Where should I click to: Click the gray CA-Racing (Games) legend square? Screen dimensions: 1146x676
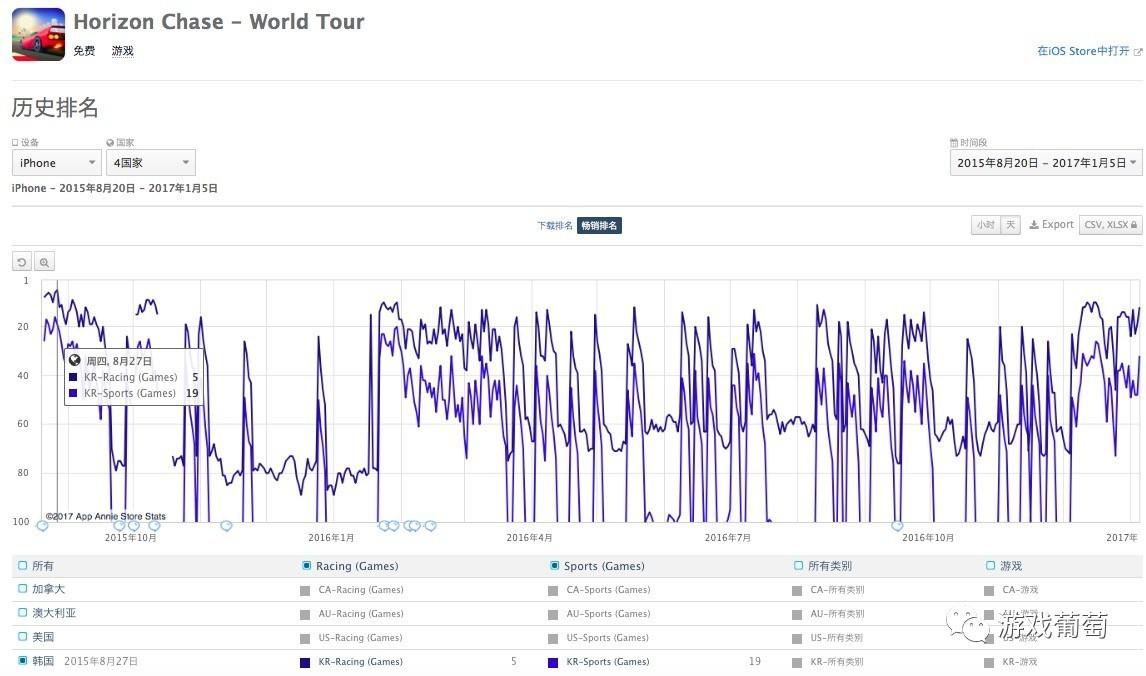coord(305,590)
